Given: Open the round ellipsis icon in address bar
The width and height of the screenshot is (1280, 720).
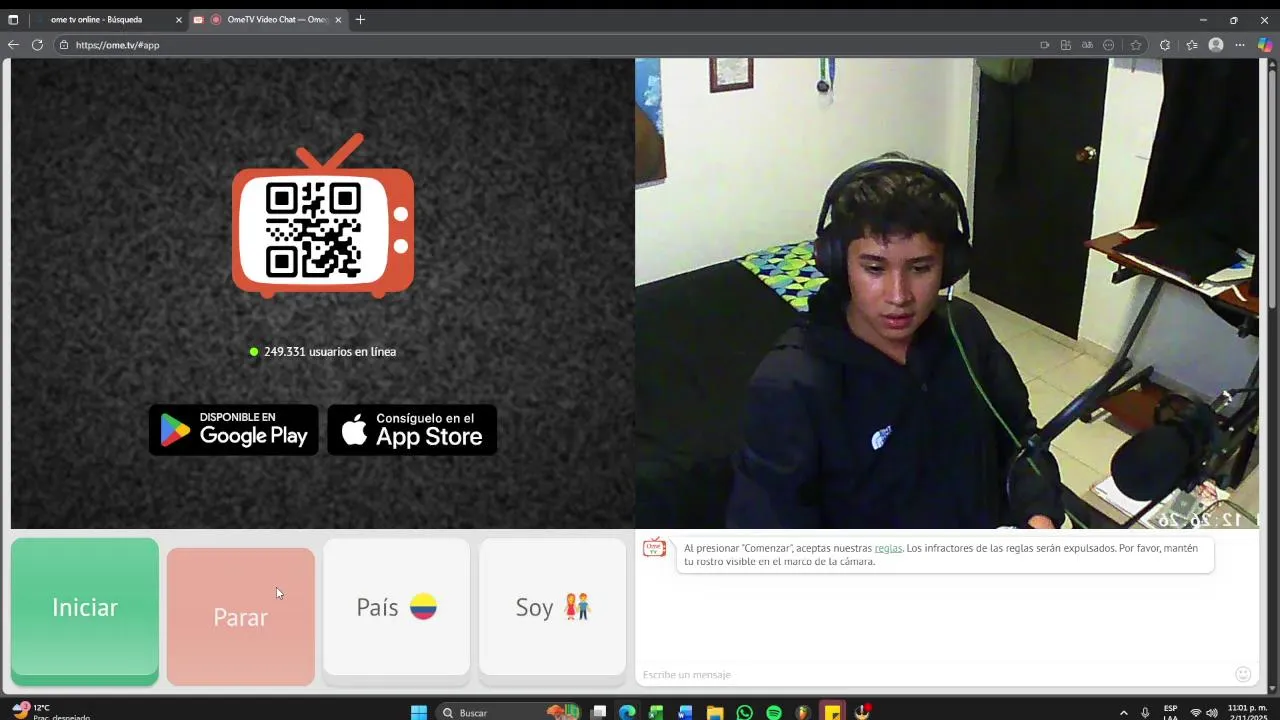Looking at the screenshot, I should (x=1109, y=45).
